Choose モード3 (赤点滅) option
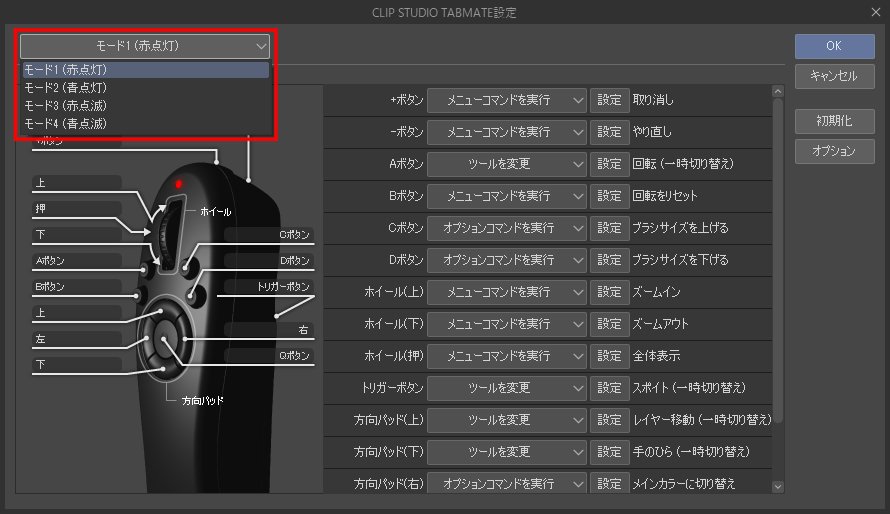 pos(146,106)
